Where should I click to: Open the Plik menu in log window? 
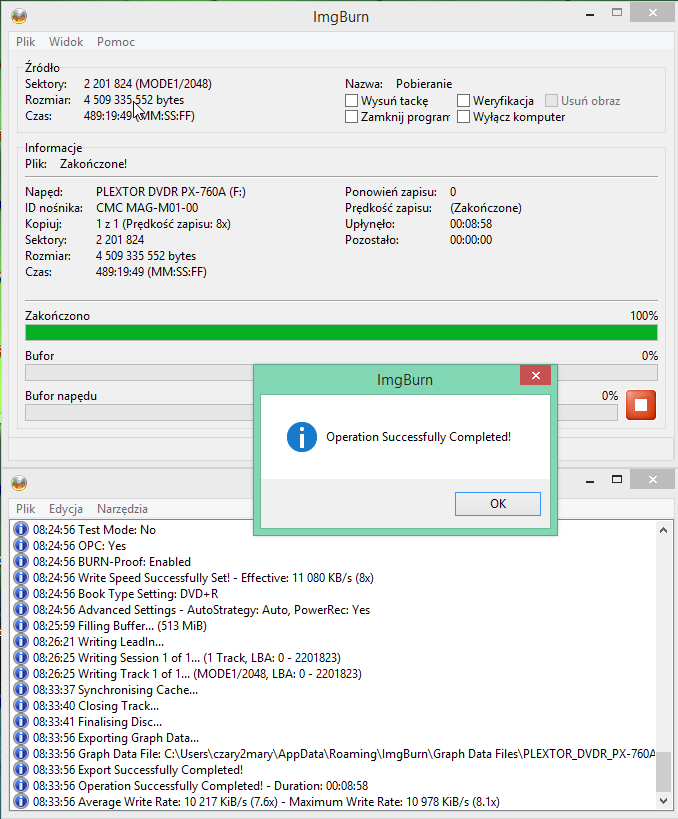point(25,509)
